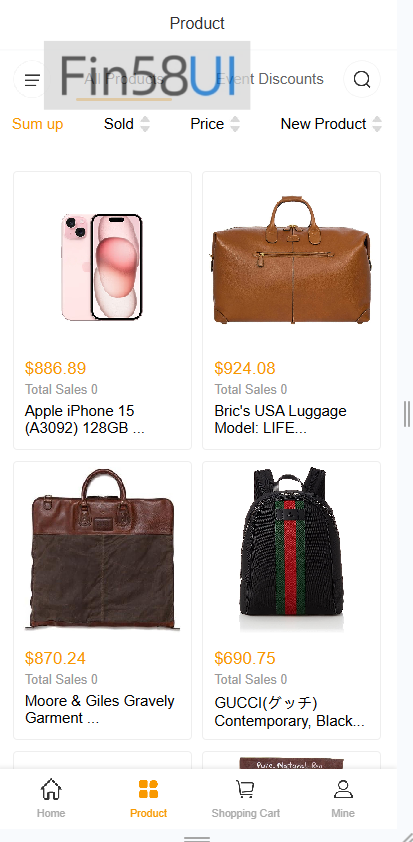Screen dimensions: 413x842
Task: Open GUCCI Contemporary, Black title link
Action: click(x=289, y=712)
